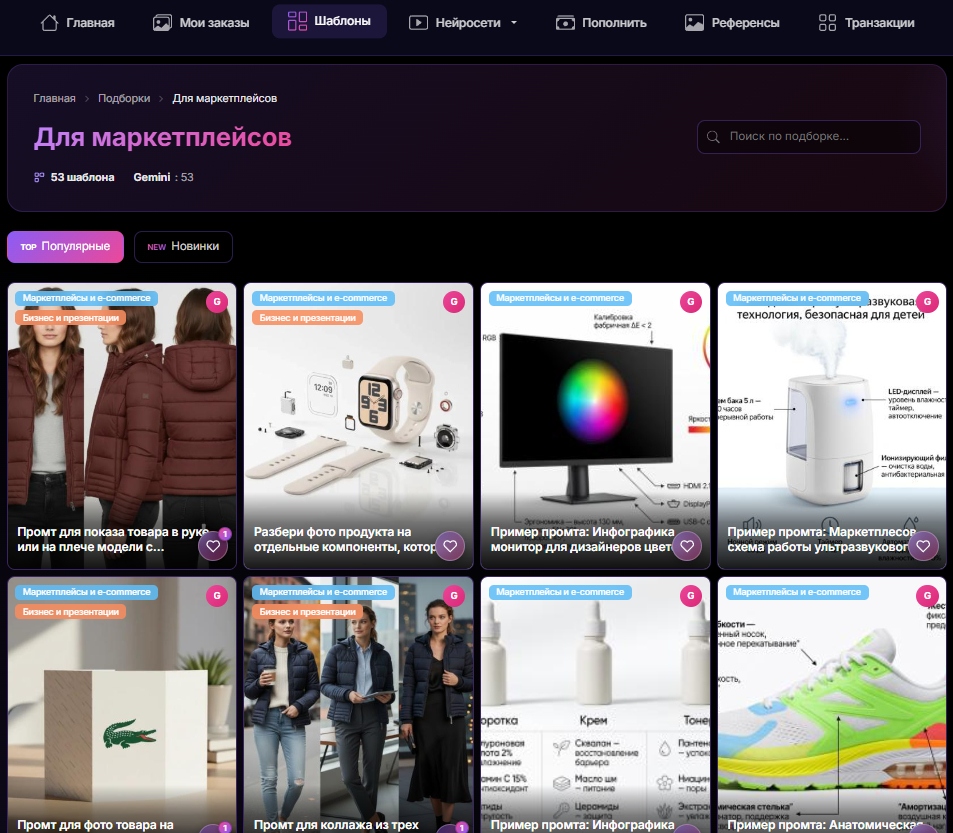Go to Главная breadcrumb link
953x833 pixels.
(54, 98)
